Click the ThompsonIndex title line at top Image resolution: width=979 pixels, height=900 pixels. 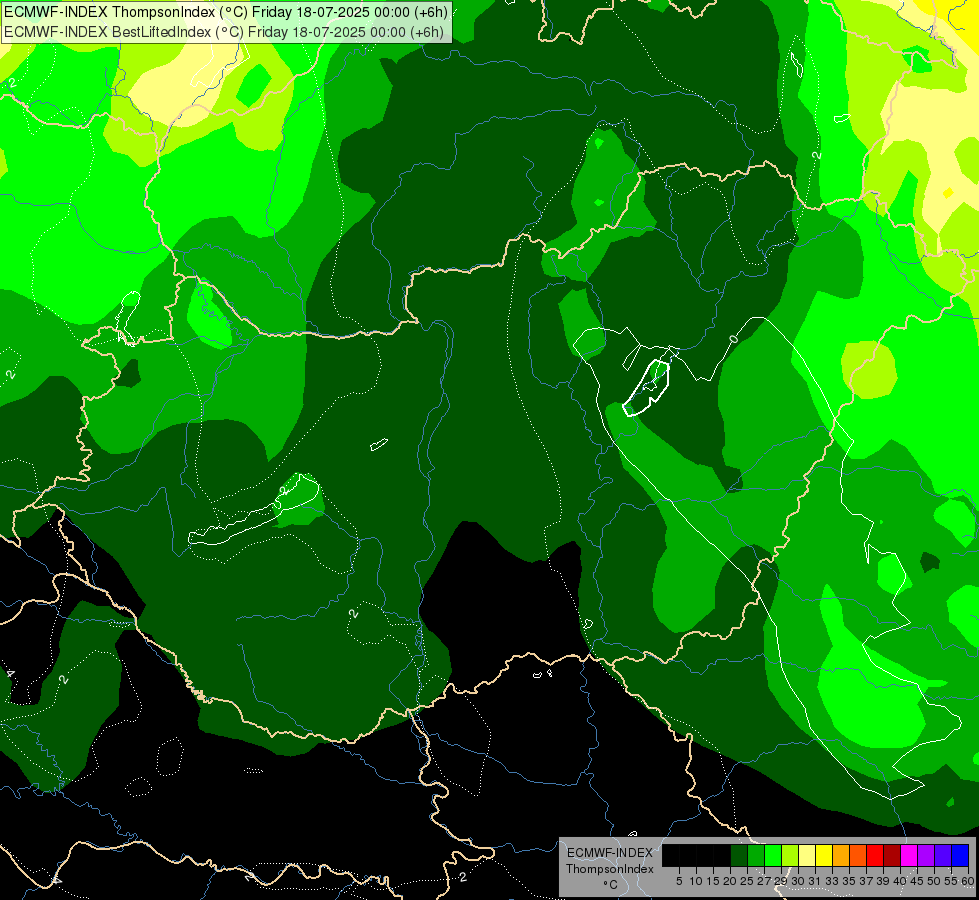pos(226,12)
